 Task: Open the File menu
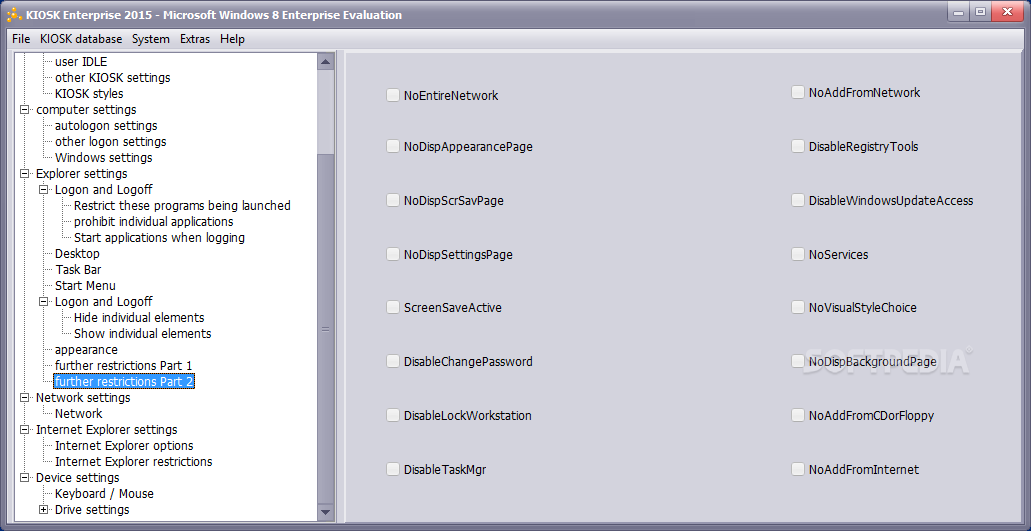point(21,39)
